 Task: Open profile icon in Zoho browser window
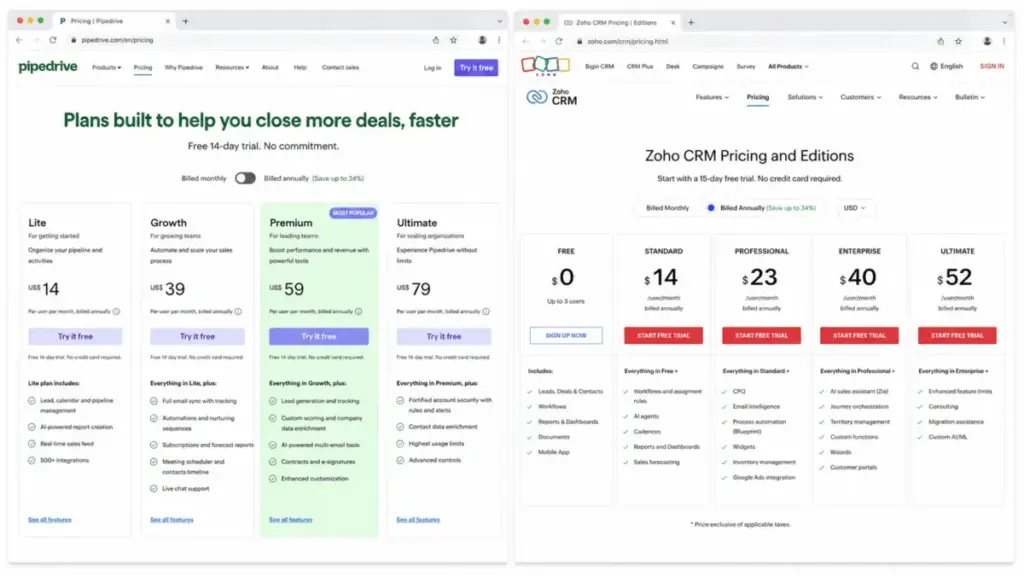(987, 41)
